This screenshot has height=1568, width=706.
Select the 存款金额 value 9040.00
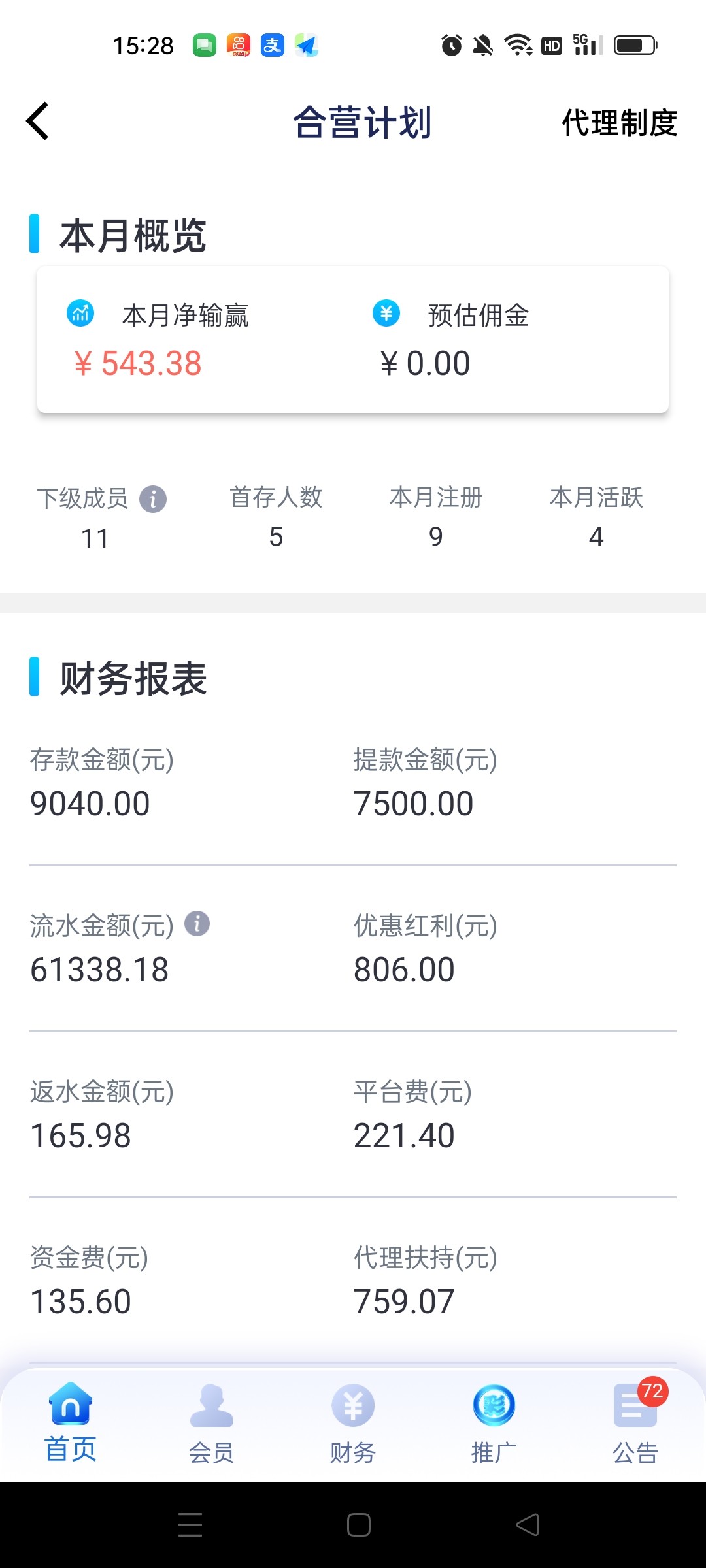pos(90,804)
